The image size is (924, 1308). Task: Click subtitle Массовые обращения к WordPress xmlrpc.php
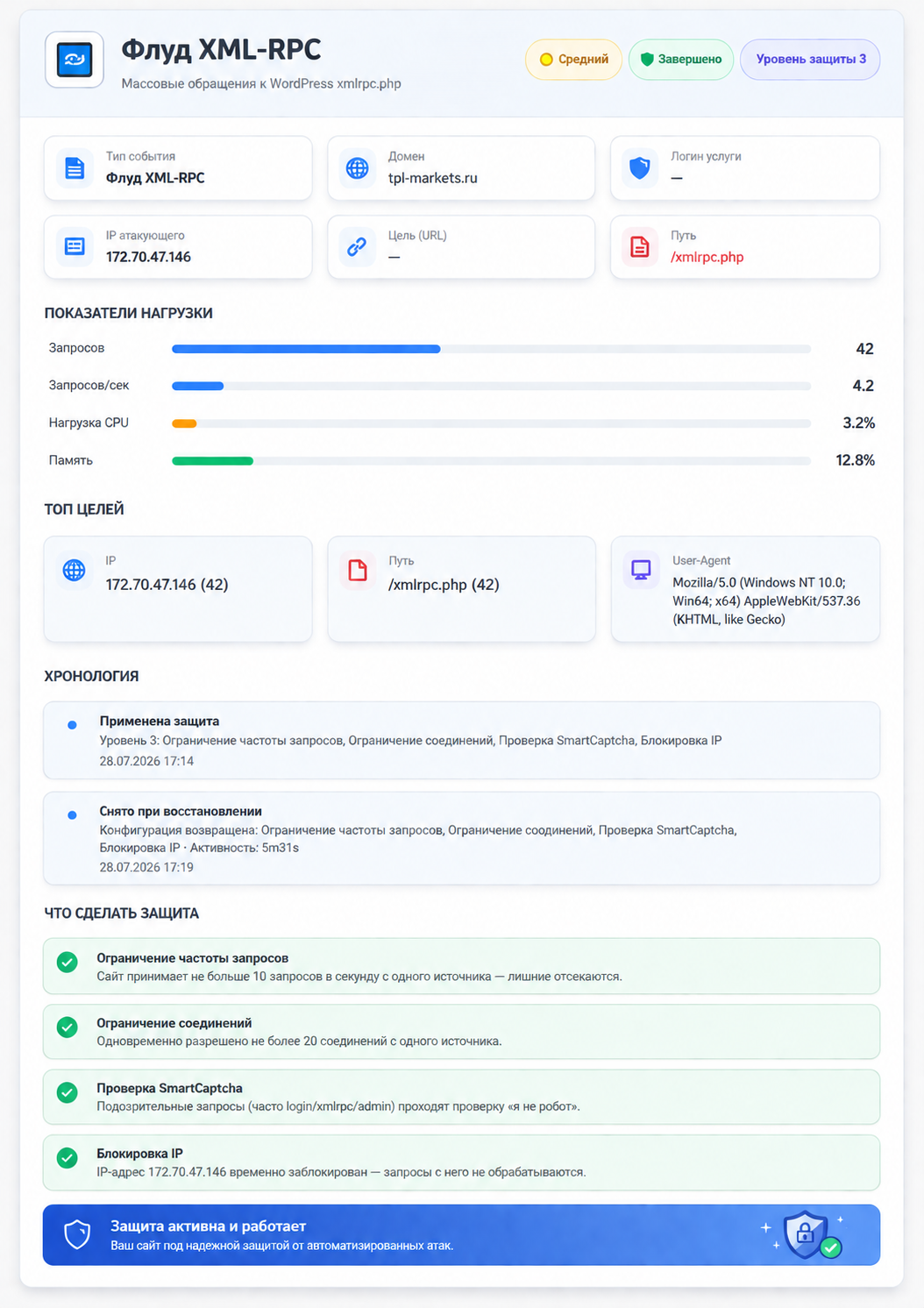click(261, 84)
